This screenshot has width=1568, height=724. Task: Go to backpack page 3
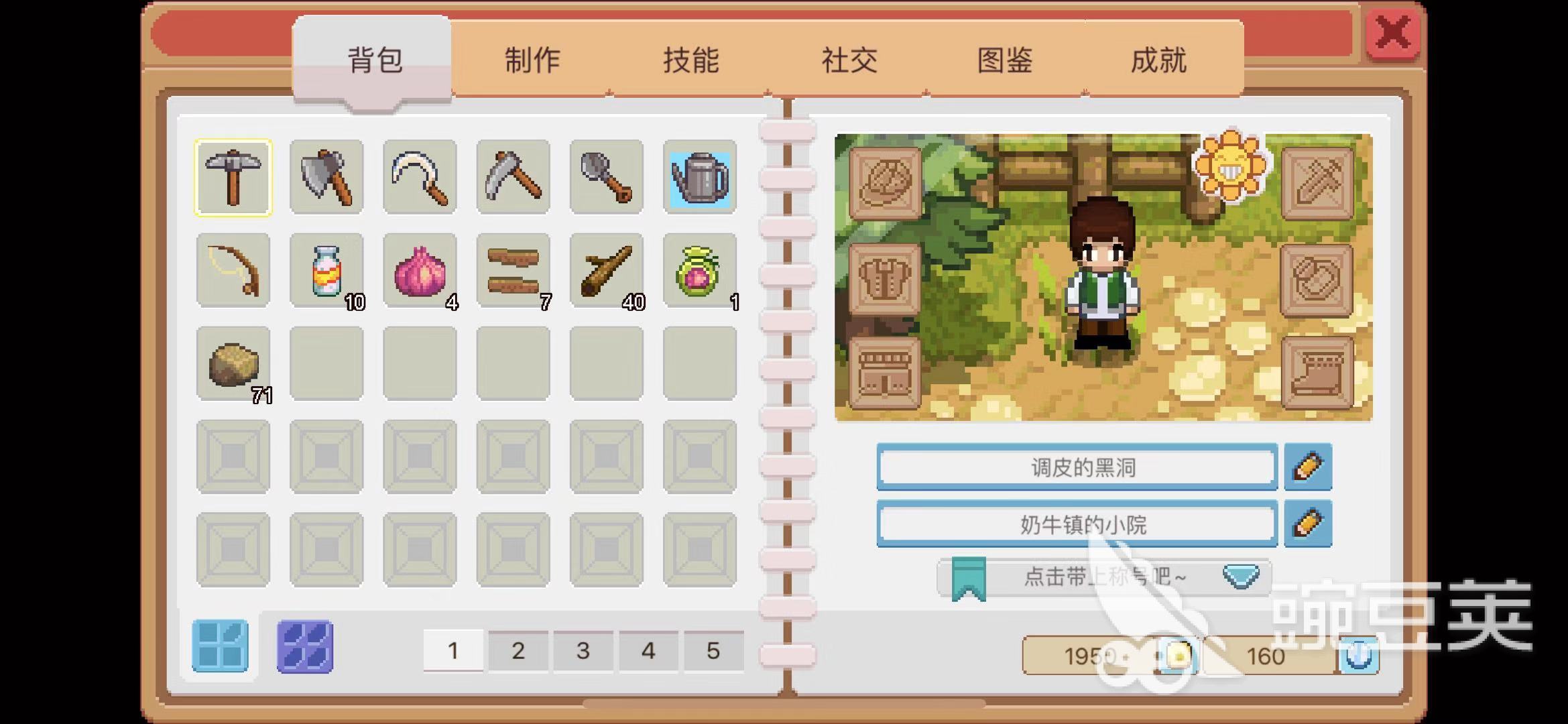(x=583, y=650)
